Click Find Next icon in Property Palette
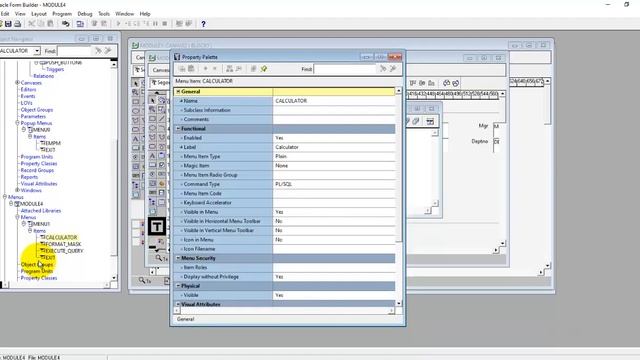Viewport: 640px width, 360px height. tap(383, 69)
